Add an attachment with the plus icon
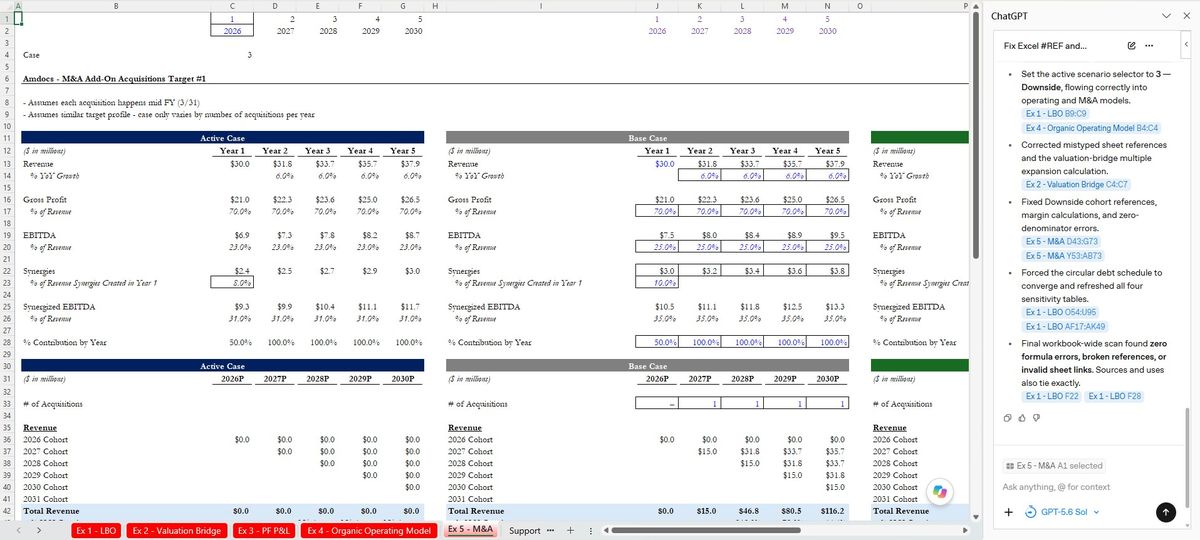1200x540 pixels. point(1009,512)
